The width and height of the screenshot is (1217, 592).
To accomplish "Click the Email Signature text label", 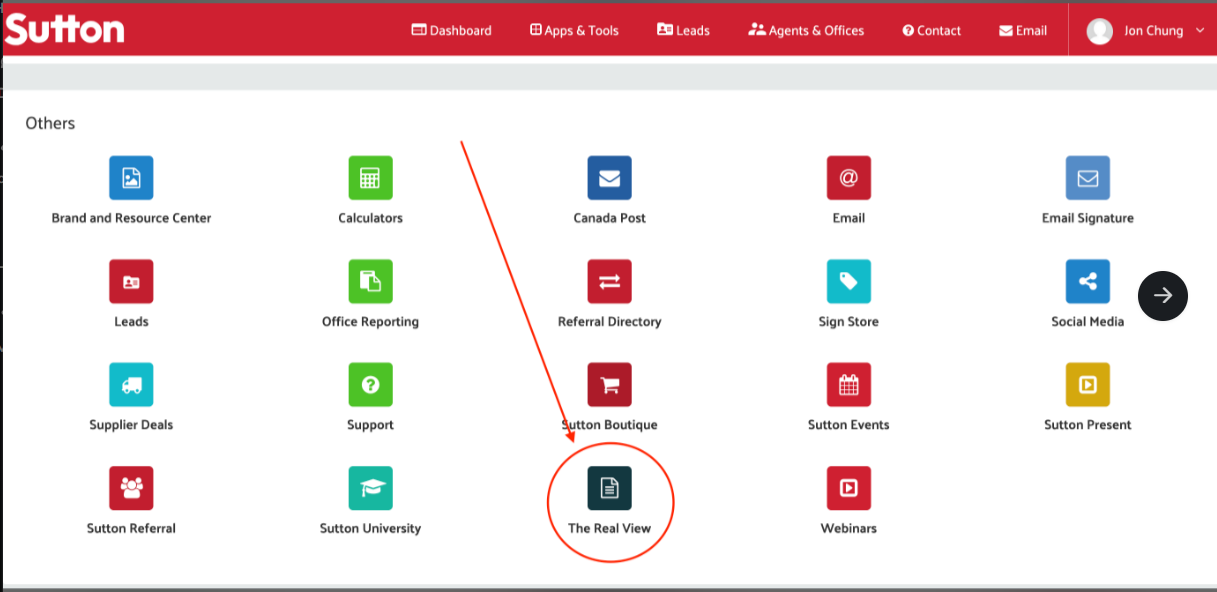I will [x=1087, y=218].
